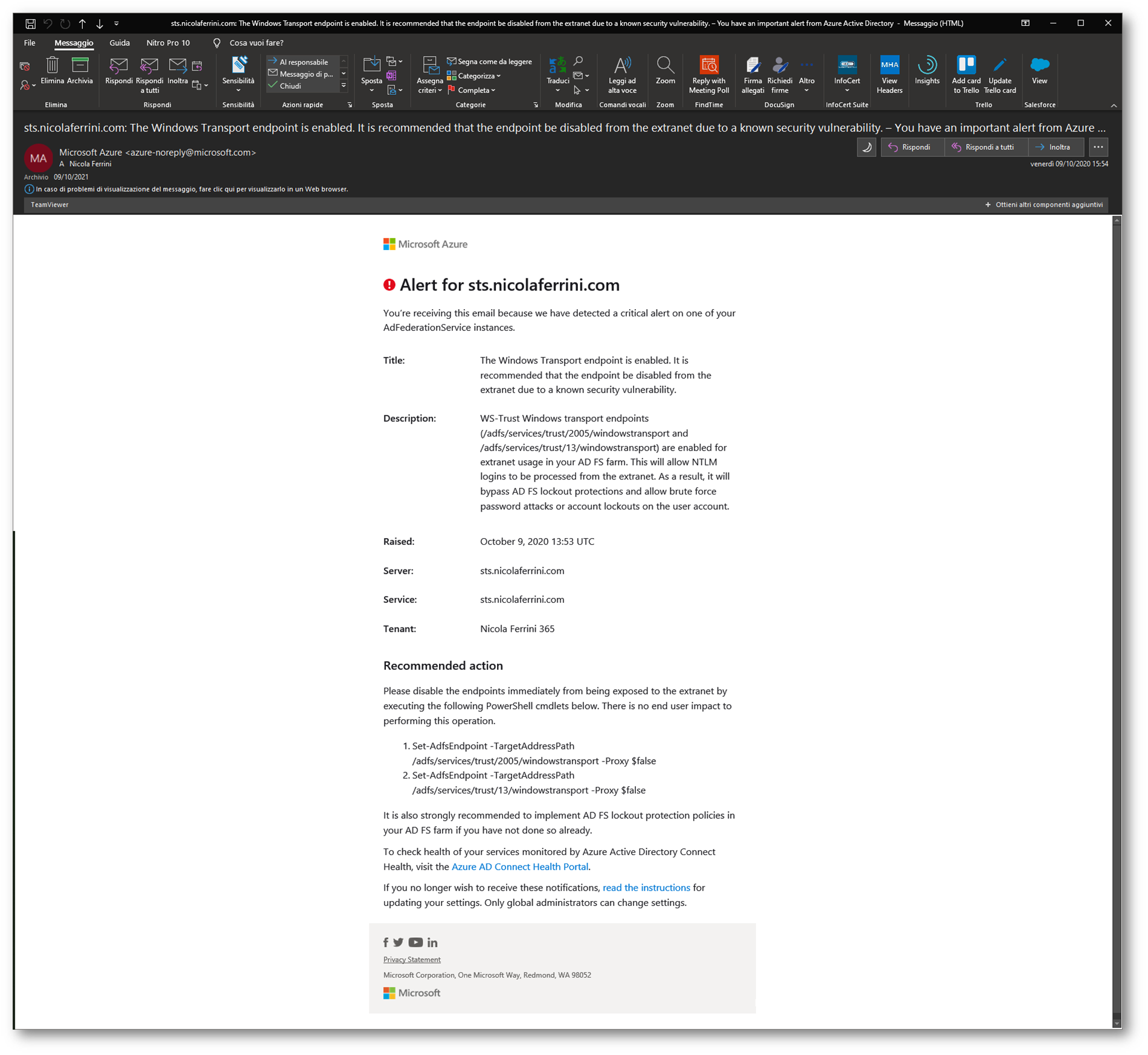1148x1055 pixels.
Task: Click the ignore conversation icon
Action: [25, 66]
